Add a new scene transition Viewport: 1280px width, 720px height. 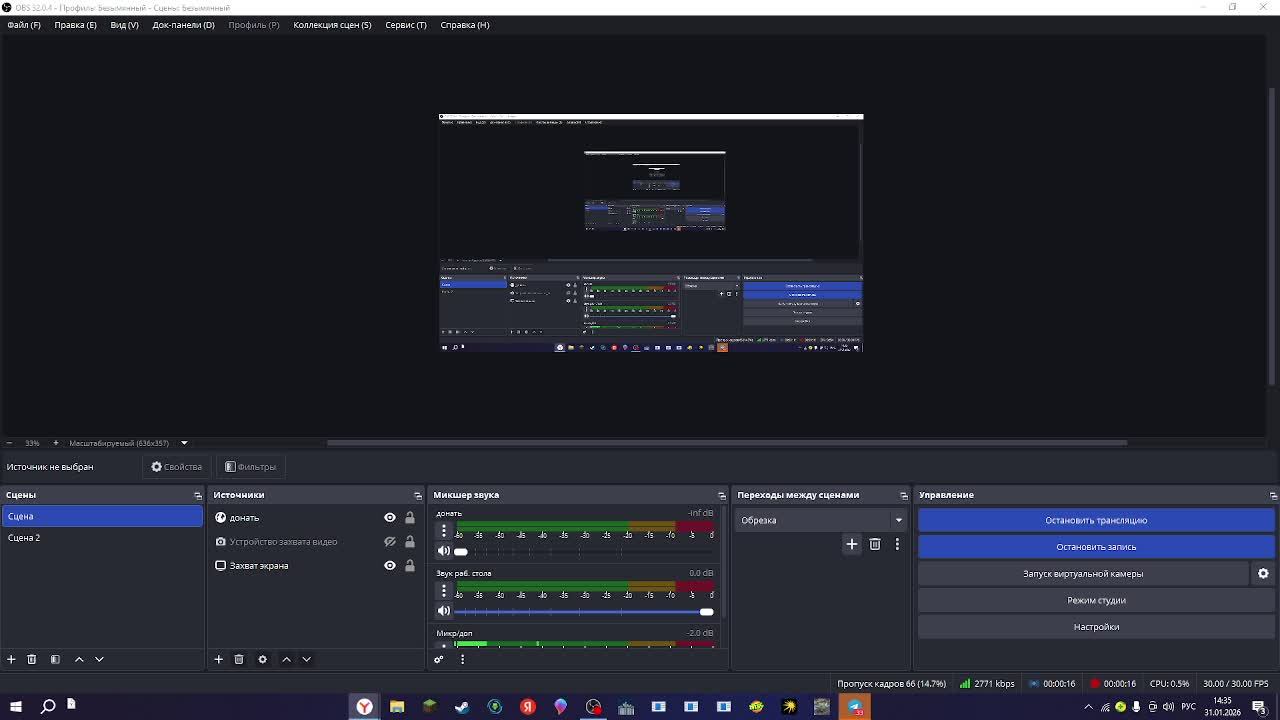click(852, 544)
